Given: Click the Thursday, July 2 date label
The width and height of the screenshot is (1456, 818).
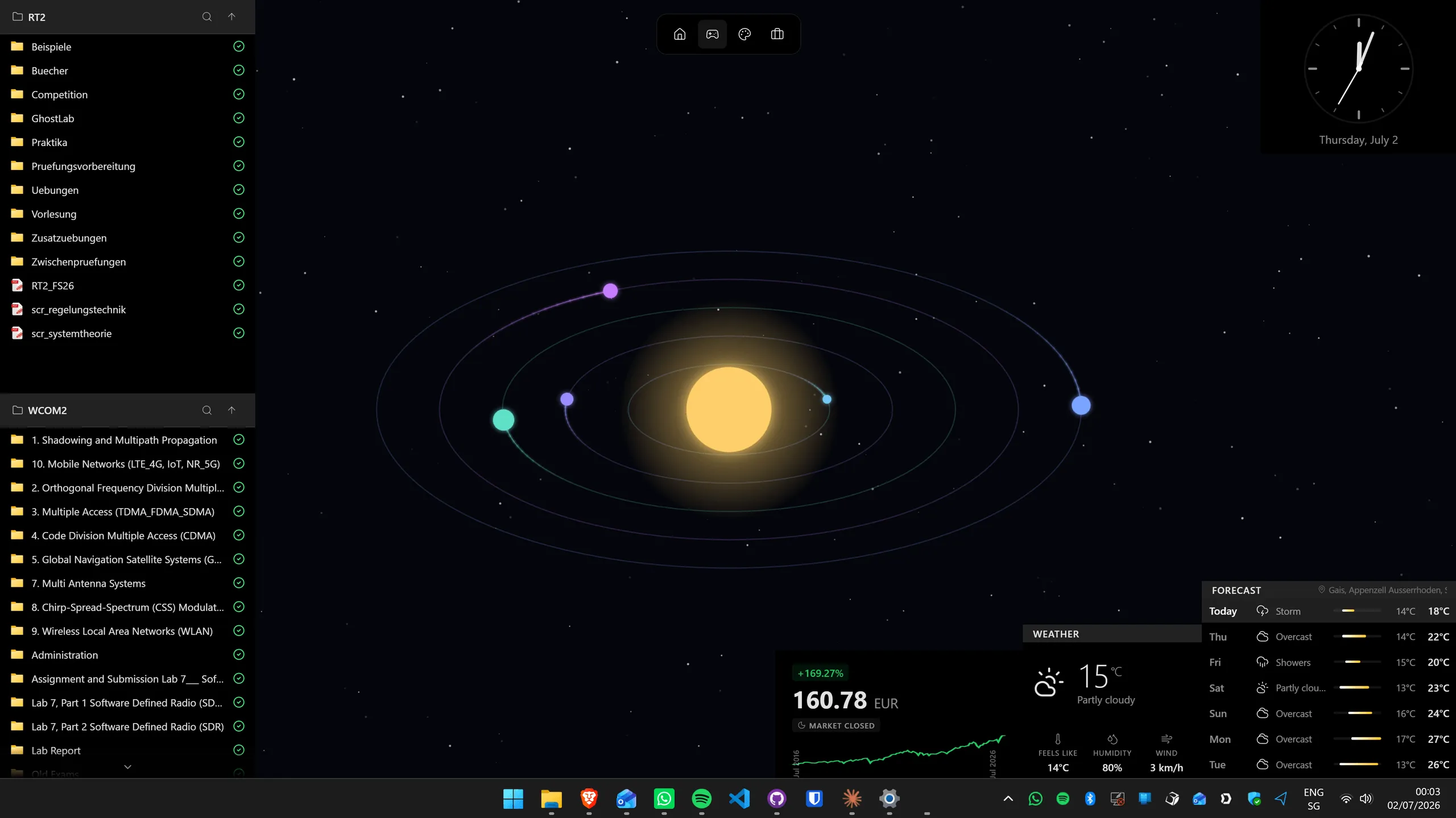Looking at the screenshot, I should [x=1358, y=140].
